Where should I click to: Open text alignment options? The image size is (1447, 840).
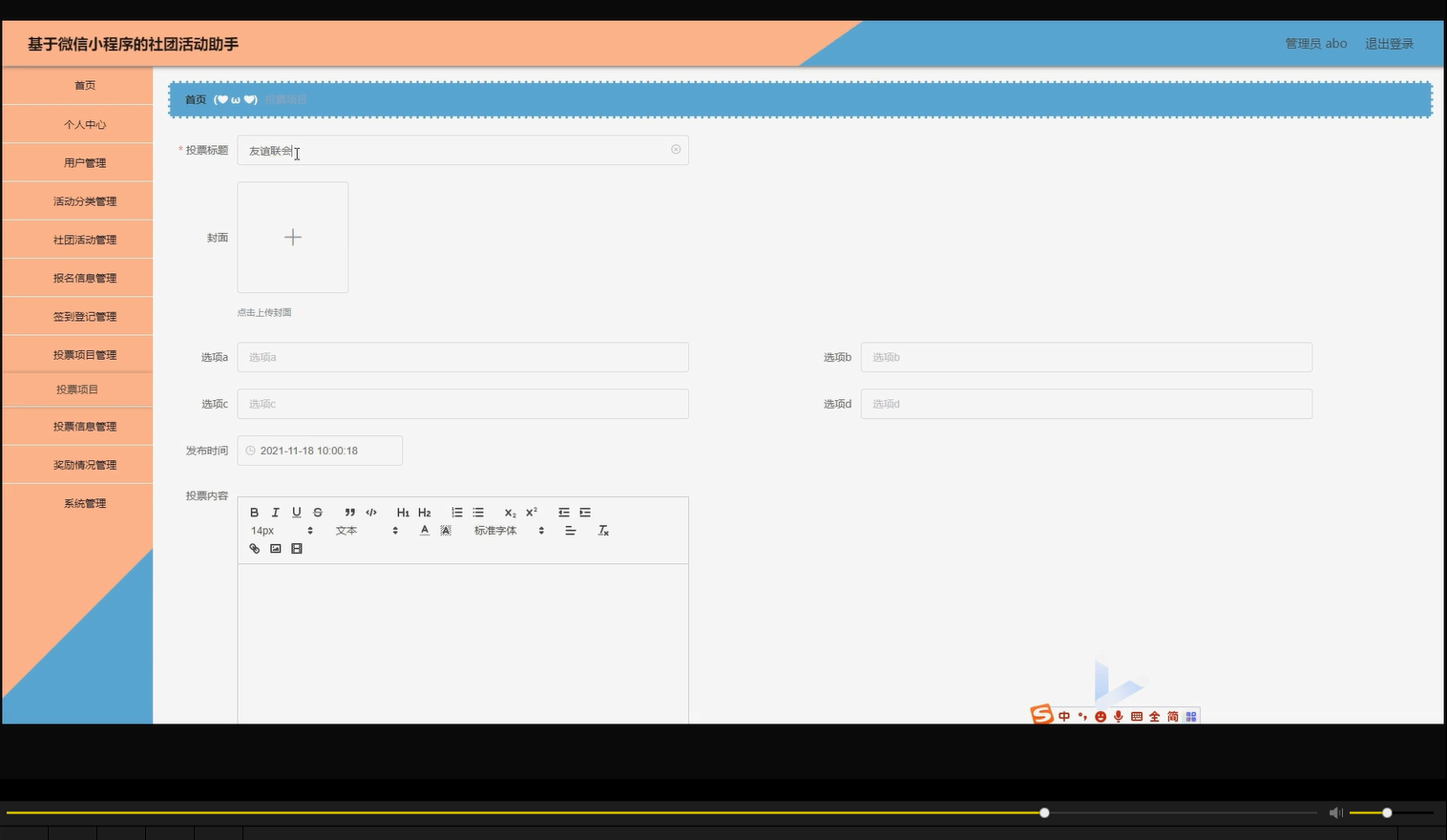(x=571, y=531)
